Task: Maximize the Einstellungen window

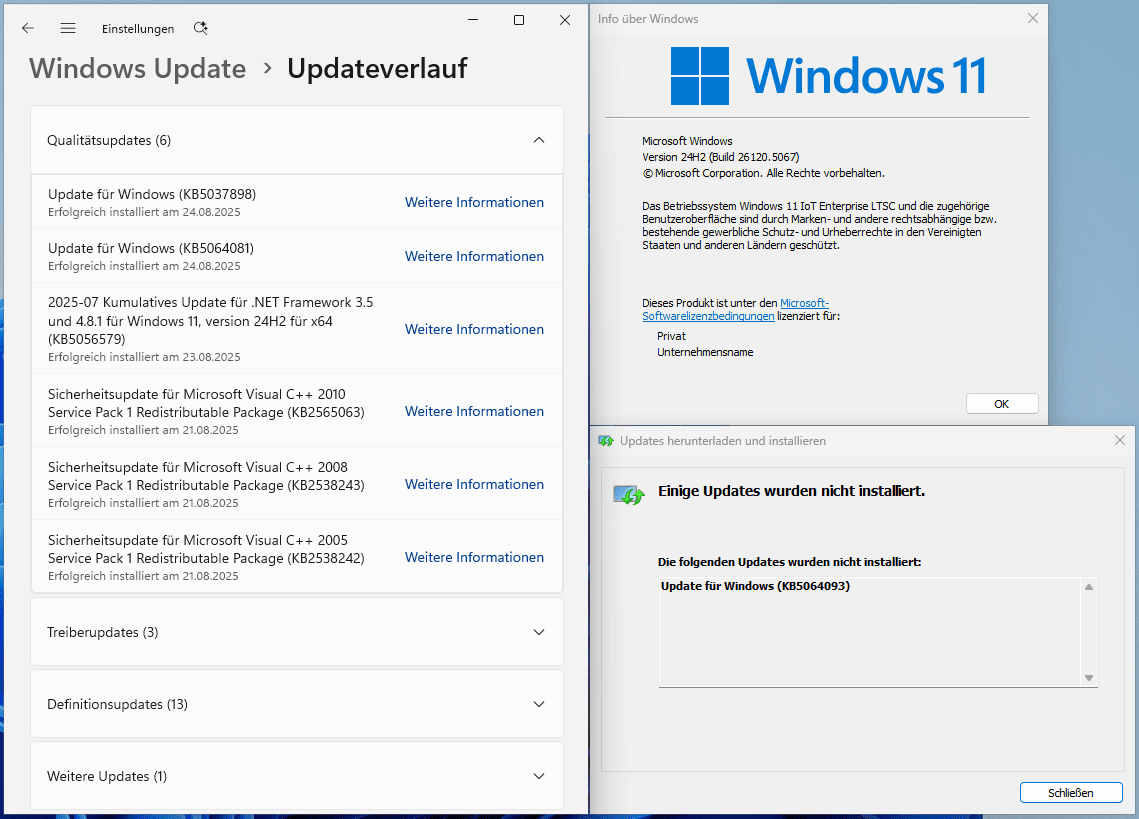Action: [x=519, y=20]
